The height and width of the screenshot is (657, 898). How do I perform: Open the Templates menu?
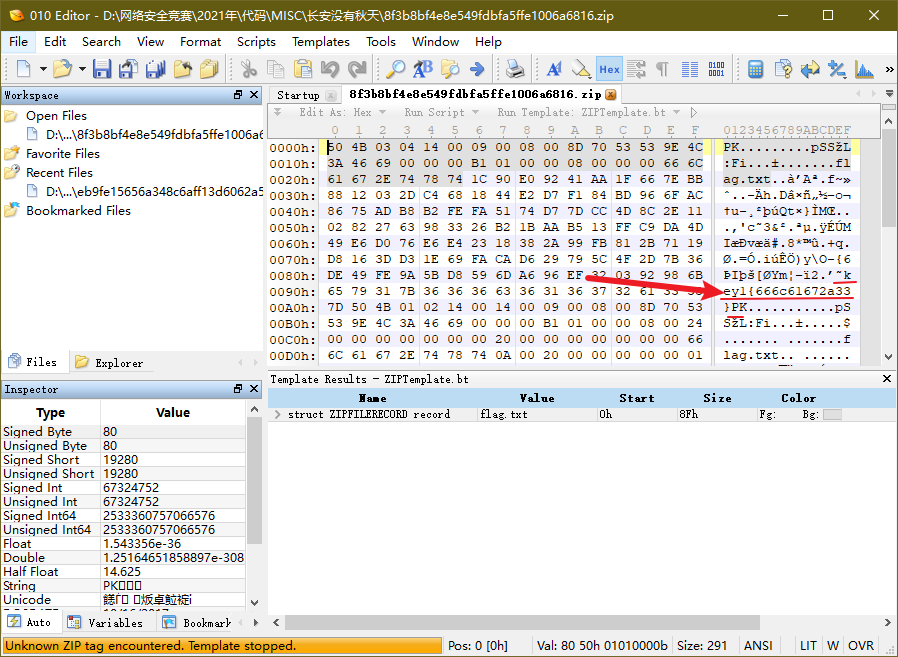(321, 42)
